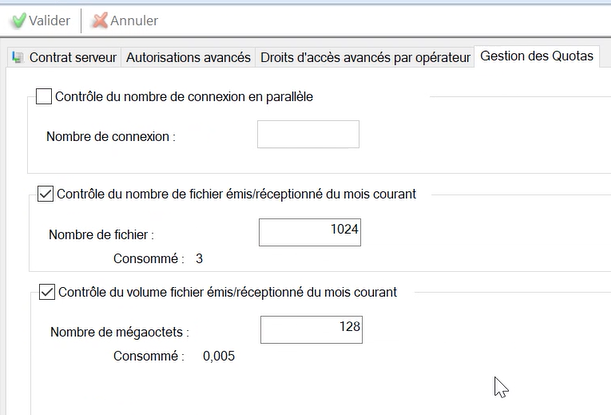Click the red X icon beside Annuler
The width and height of the screenshot is (611, 415).
tap(99, 20)
